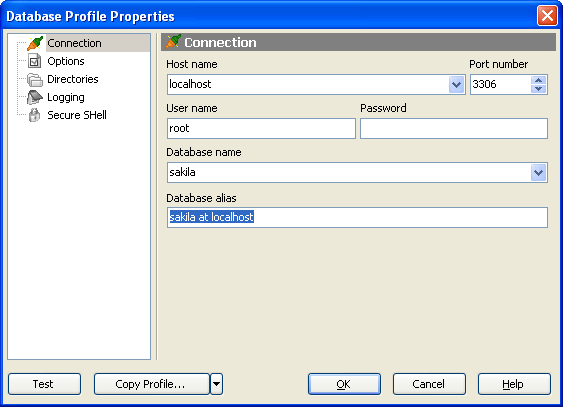Open the Secure SHell section
Image resolution: width=563 pixels, height=407 pixels.
pos(77,115)
